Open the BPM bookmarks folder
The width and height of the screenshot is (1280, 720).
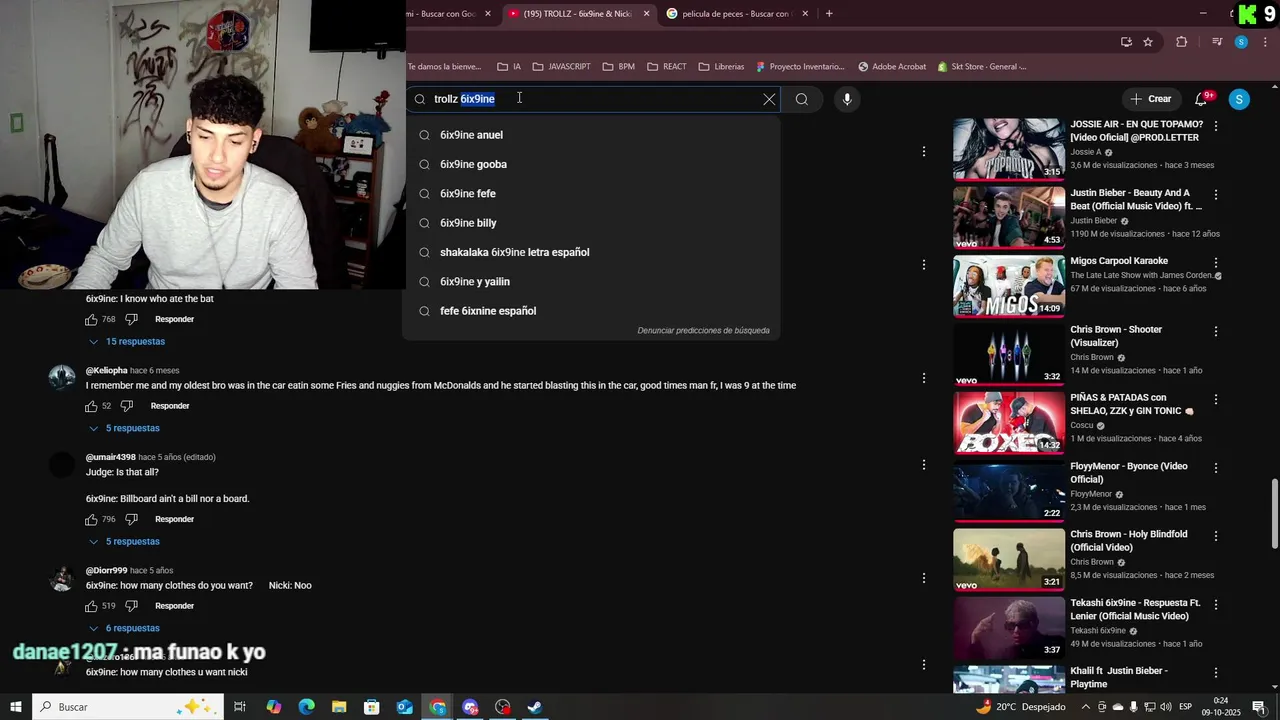619,67
